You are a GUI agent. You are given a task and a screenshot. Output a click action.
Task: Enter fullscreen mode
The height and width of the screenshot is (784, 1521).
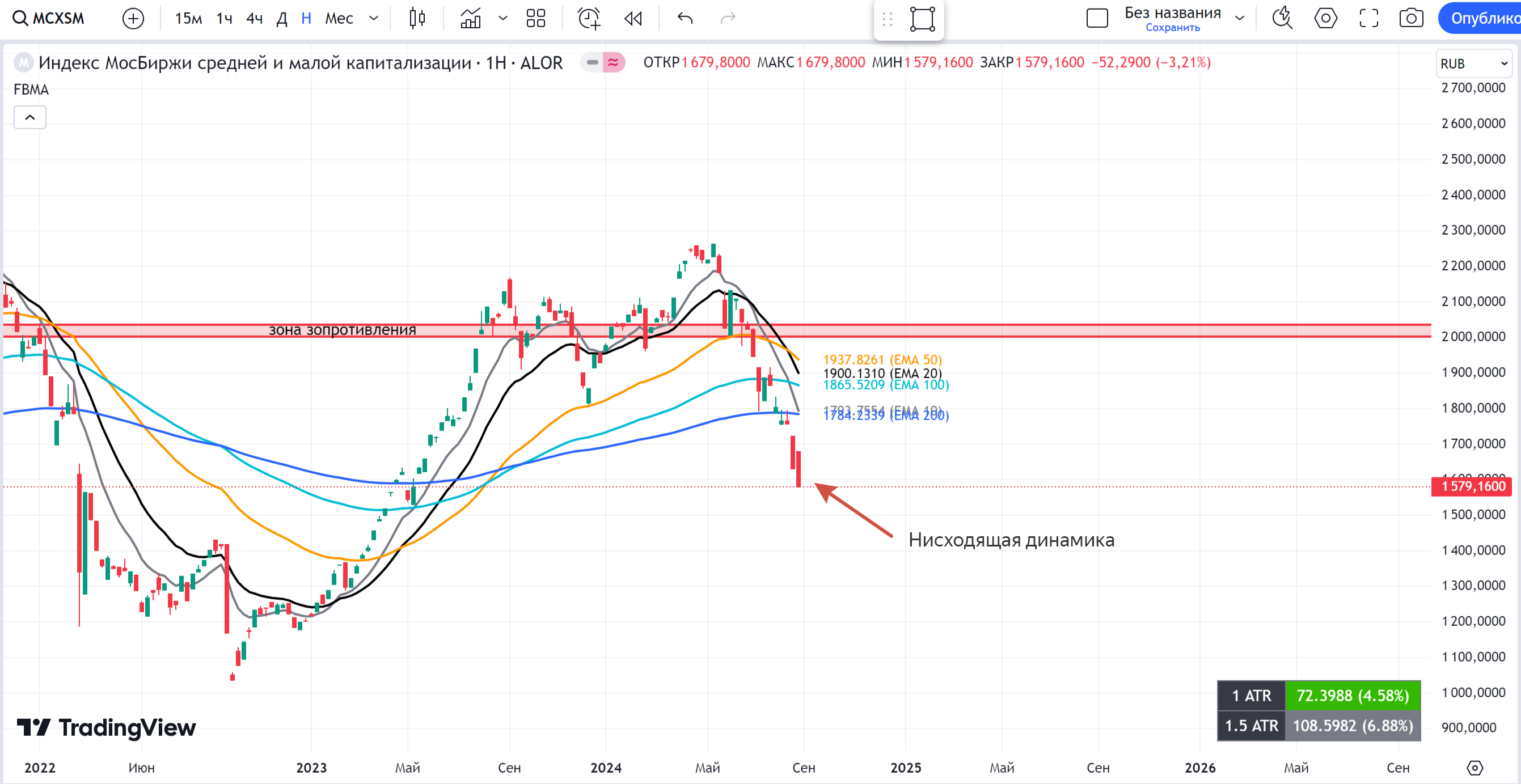coord(1368,18)
